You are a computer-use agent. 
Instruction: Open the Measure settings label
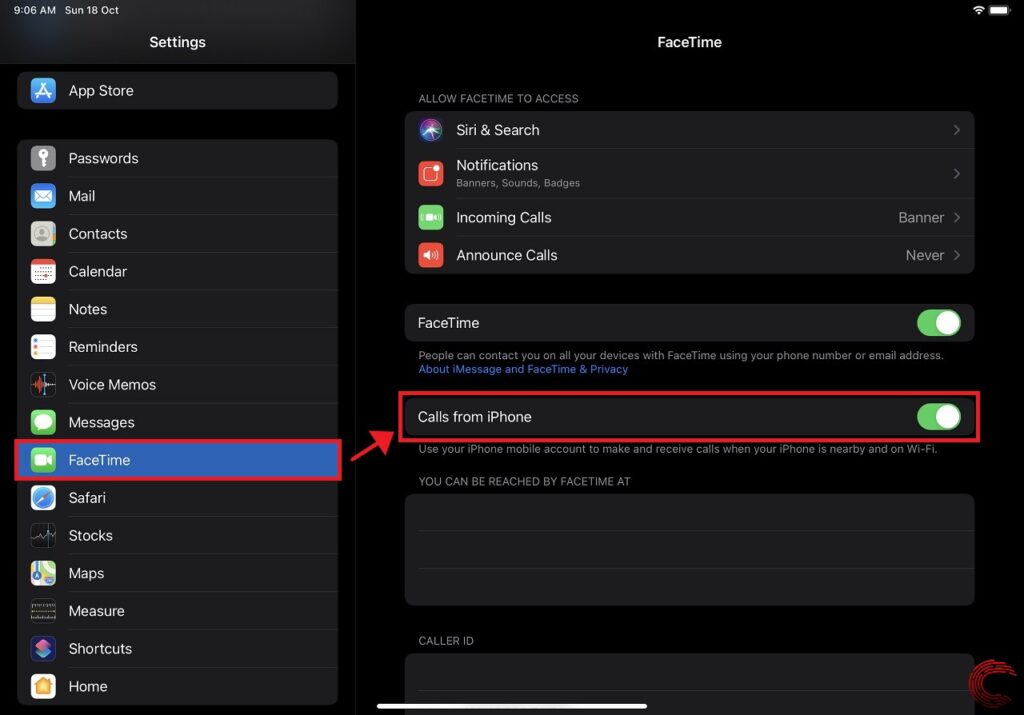pyautogui.click(x=97, y=611)
